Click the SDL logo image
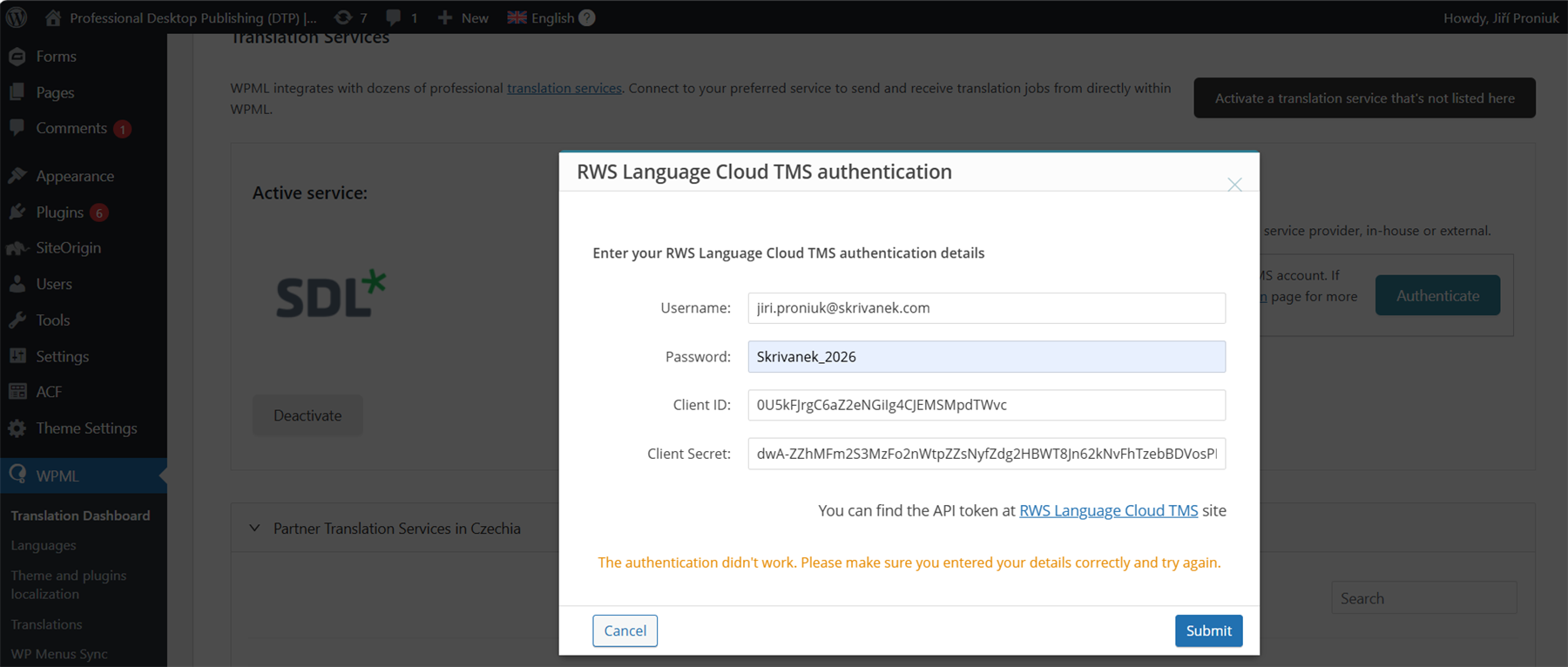 (330, 295)
